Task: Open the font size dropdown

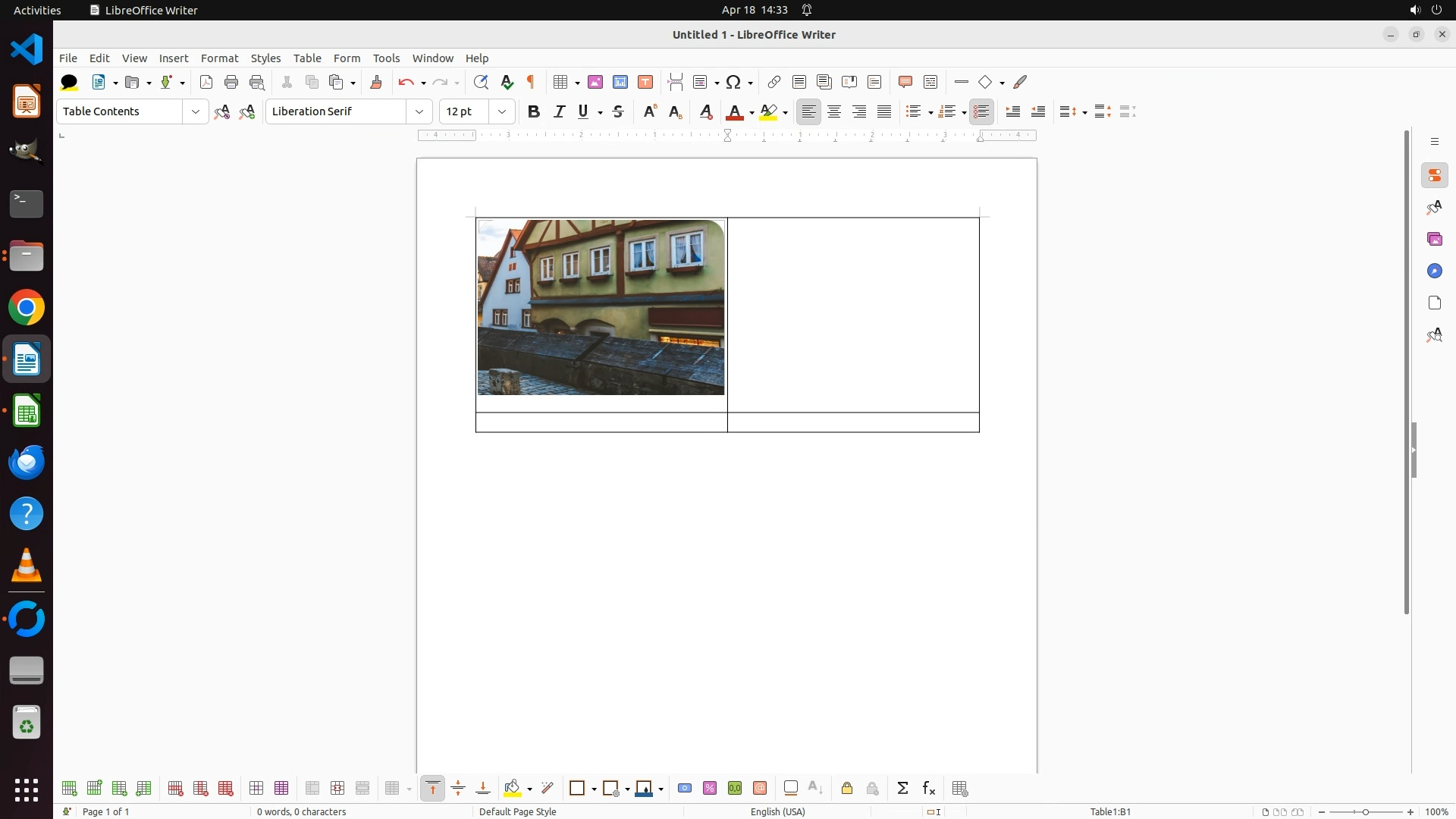Action: 502,111
